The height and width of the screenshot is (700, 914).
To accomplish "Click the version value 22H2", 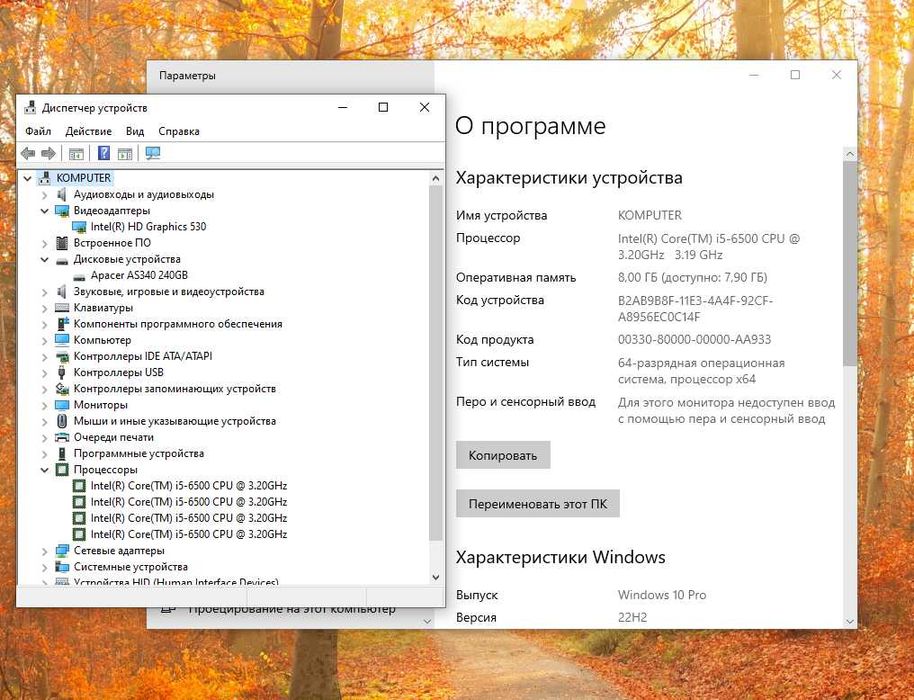I will (632, 617).
